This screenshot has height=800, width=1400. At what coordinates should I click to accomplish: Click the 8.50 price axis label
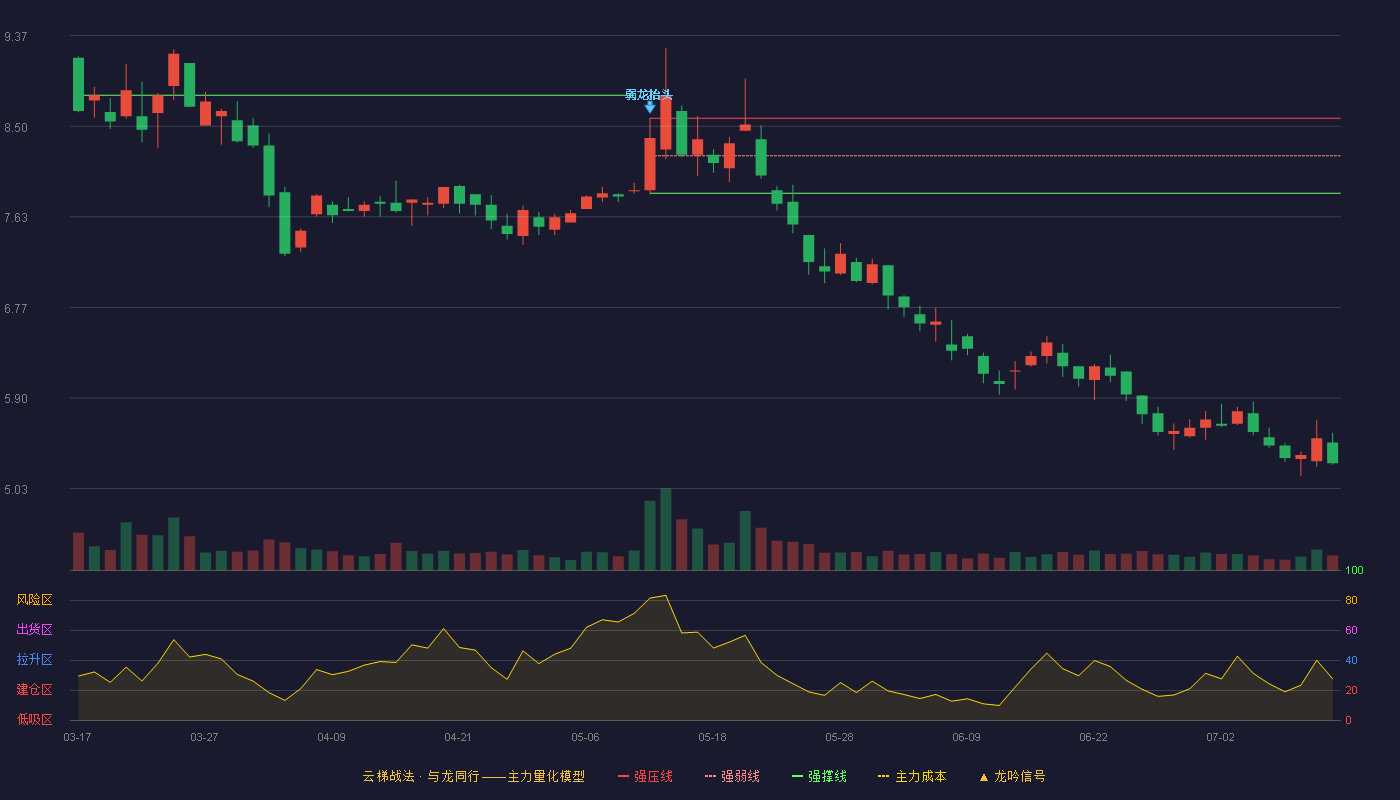pyautogui.click(x=15, y=128)
